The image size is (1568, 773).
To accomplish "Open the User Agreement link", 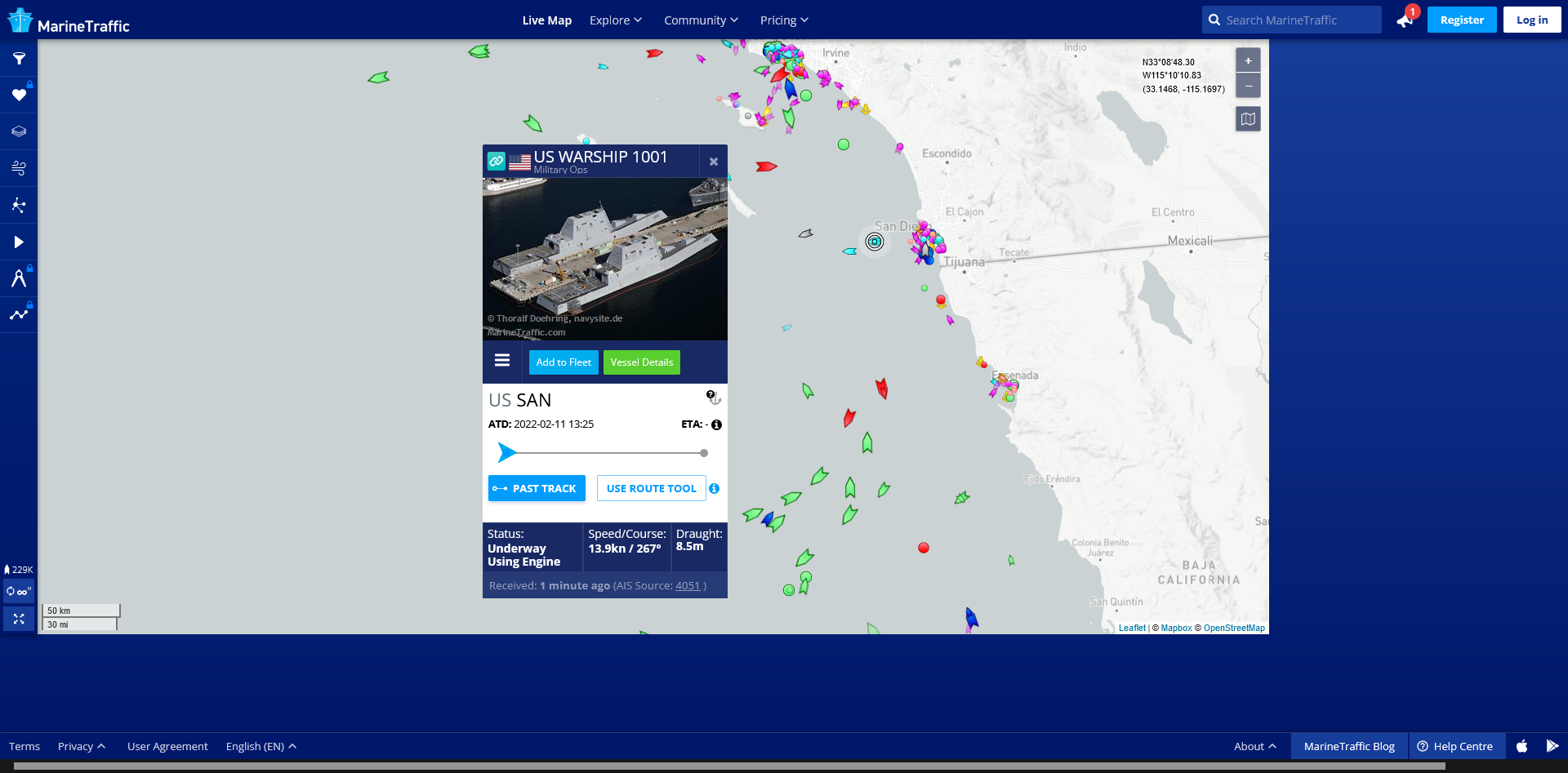I will 167,746.
